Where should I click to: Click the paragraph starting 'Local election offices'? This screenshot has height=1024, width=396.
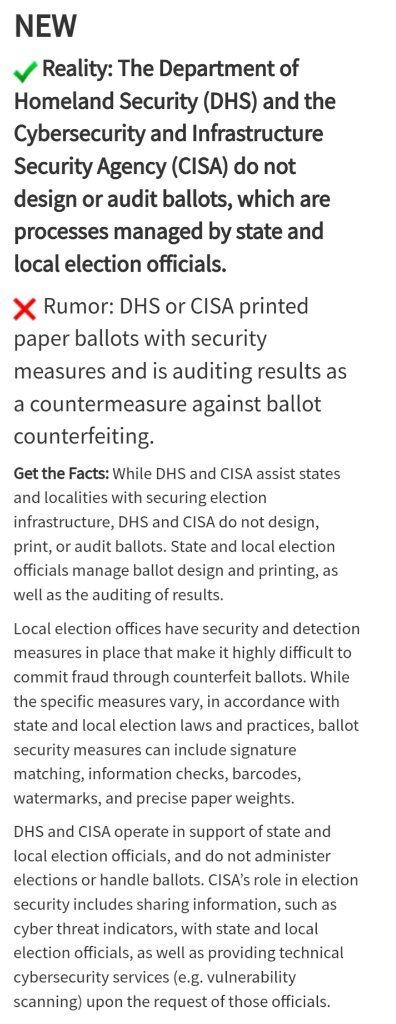pyautogui.click(x=186, y=713)
